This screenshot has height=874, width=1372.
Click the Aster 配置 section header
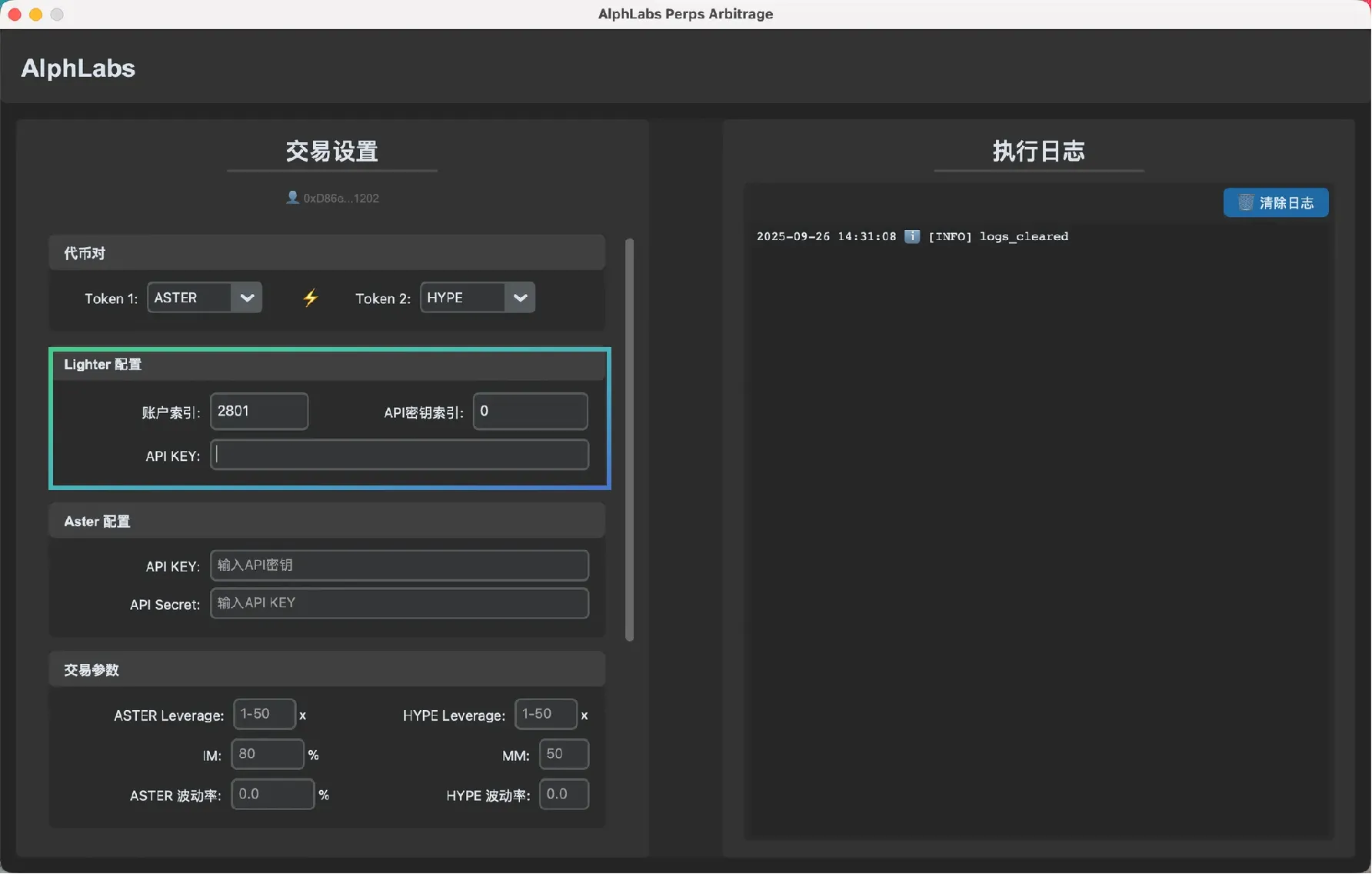[x=327, y=521]
